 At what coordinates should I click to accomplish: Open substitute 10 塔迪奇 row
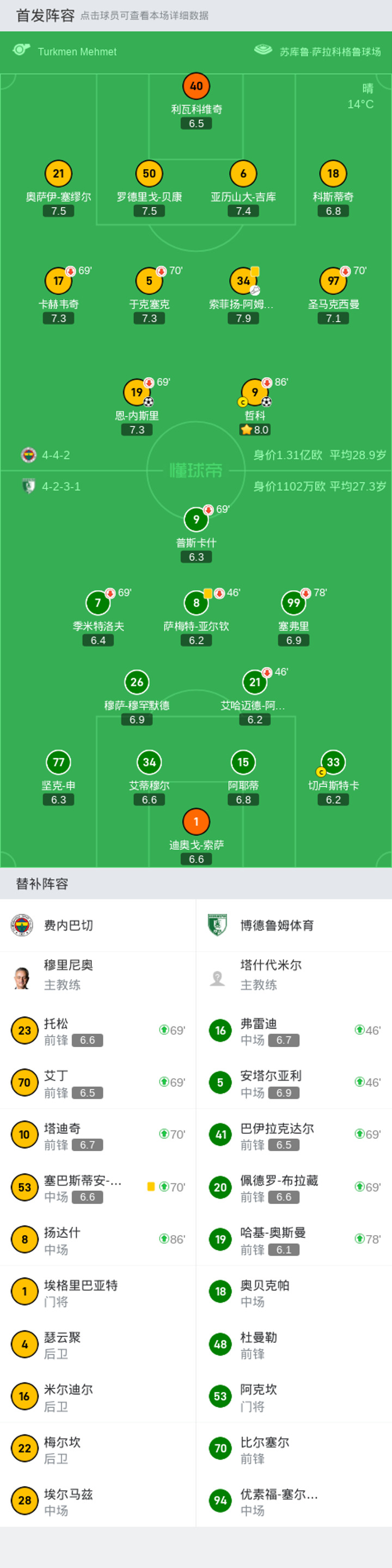[98, 1135]
